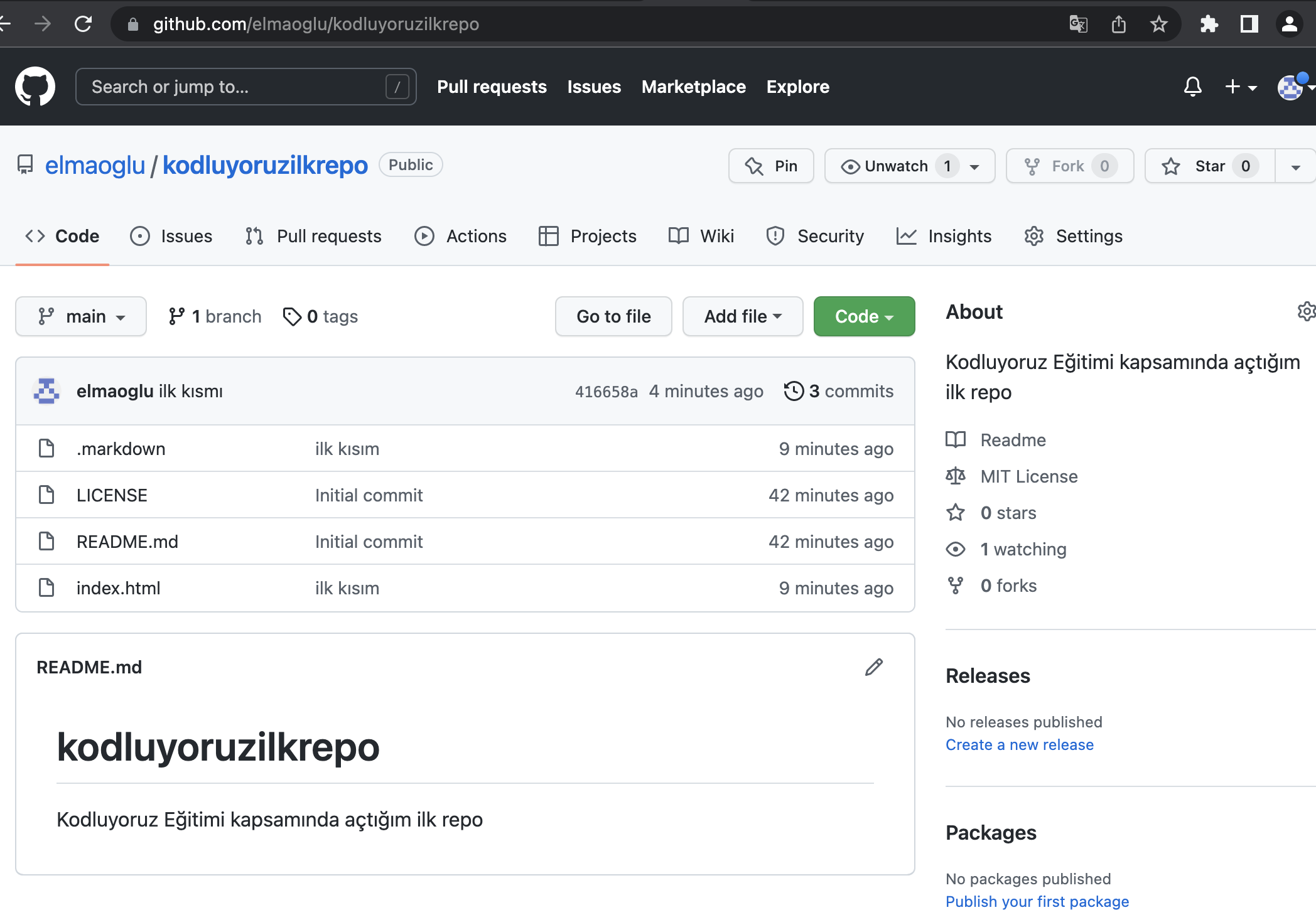
Task: Open the repository Settings tab
Action: click(x=1073, y=236)
